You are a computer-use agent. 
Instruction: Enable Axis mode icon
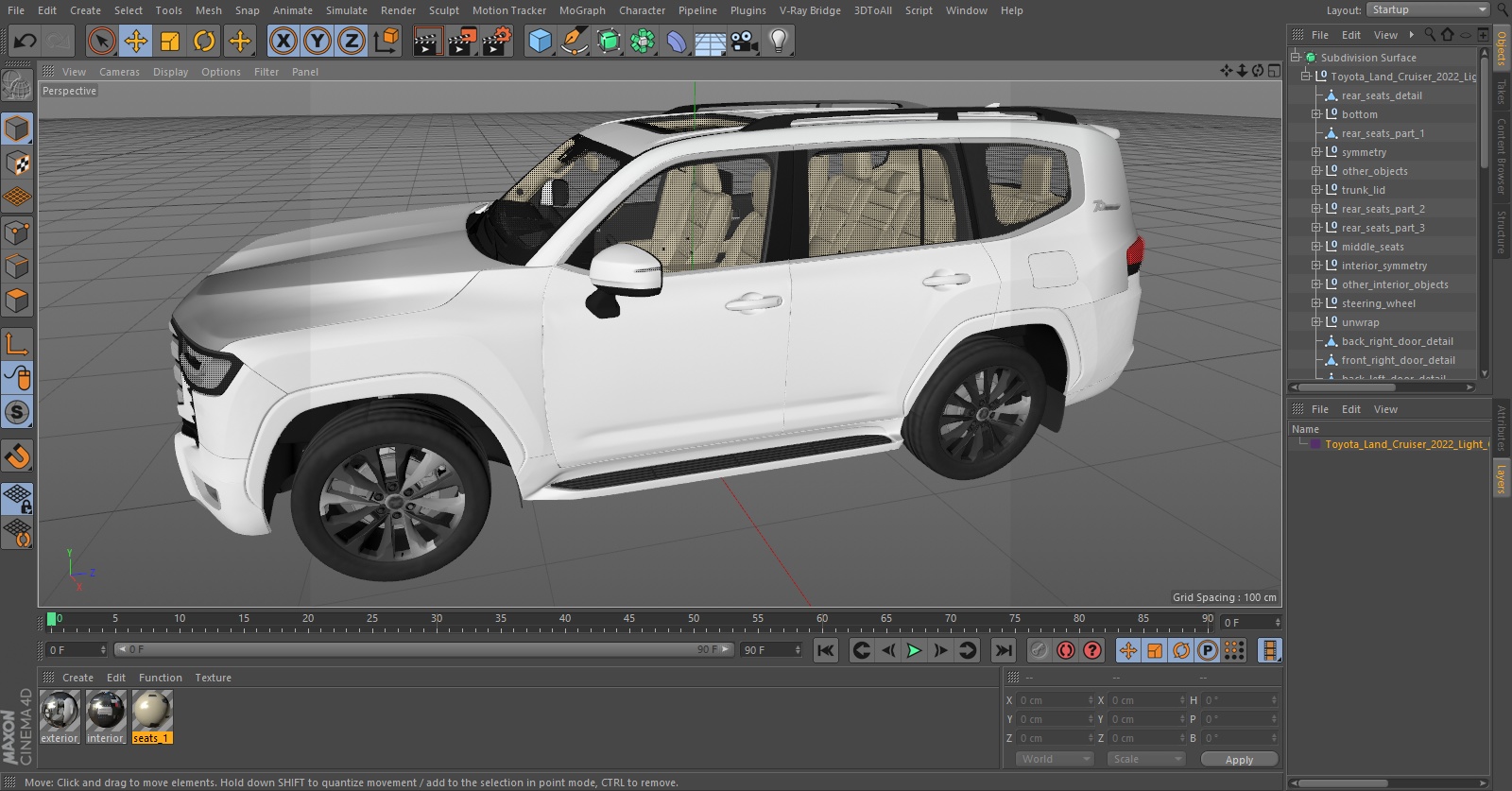click(17, 344)
